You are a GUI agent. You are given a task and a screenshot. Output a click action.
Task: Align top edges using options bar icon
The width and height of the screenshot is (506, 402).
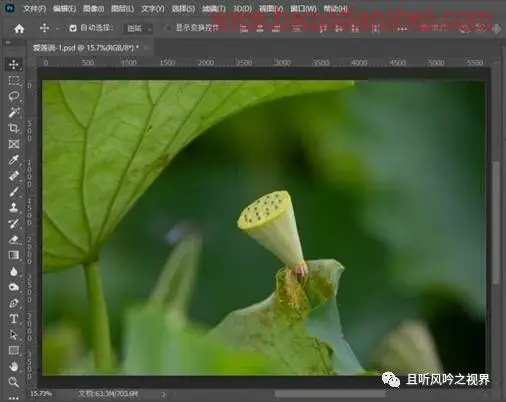tap(323, 29)
